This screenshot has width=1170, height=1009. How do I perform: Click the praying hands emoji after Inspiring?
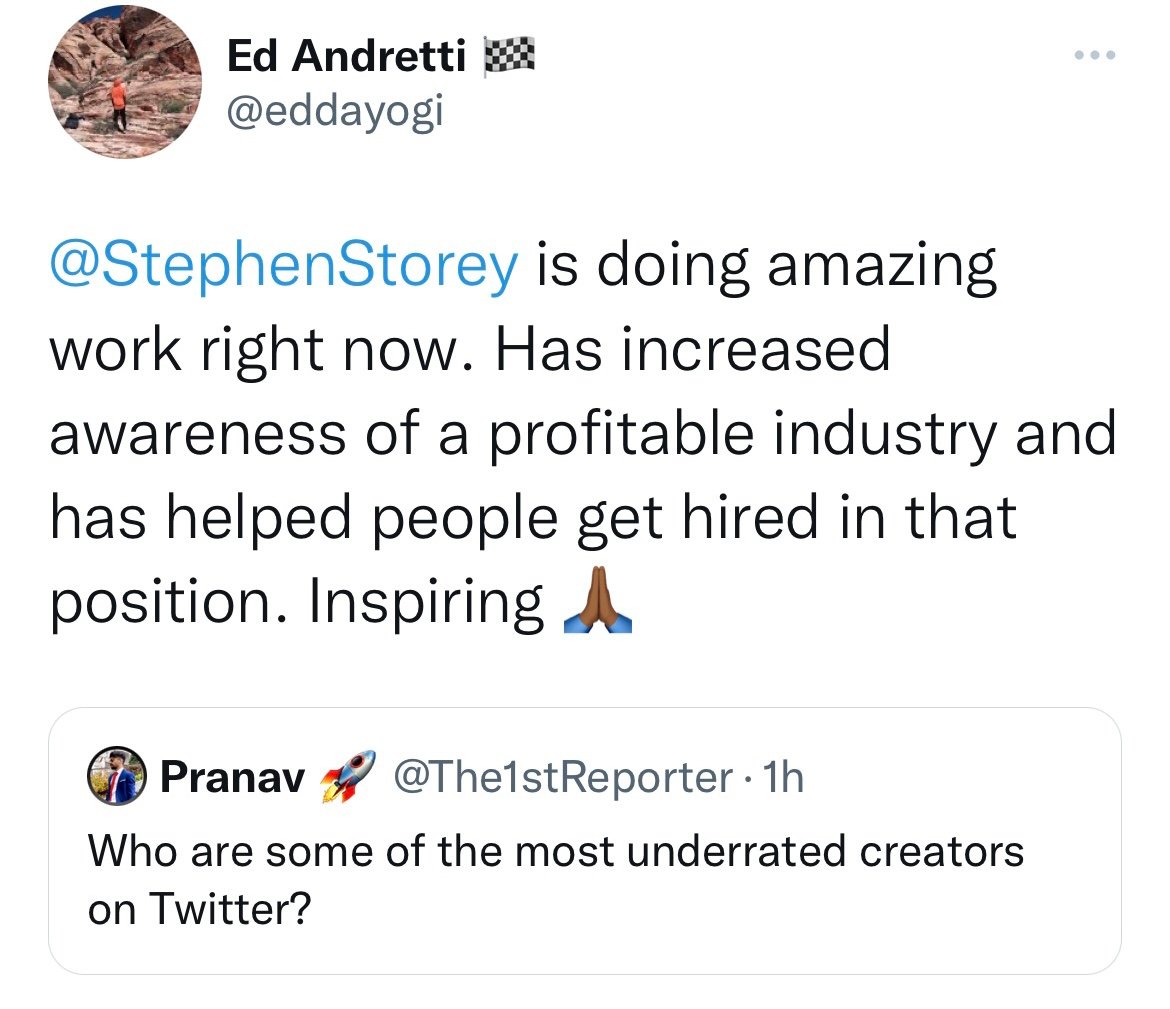(x=597, y=606)
